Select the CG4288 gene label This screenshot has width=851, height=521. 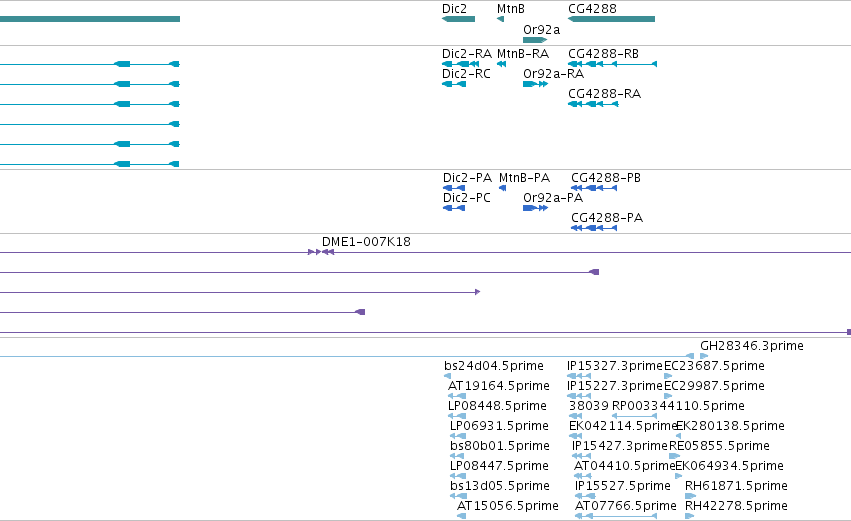pyautogui.click(x=592, y=9)
